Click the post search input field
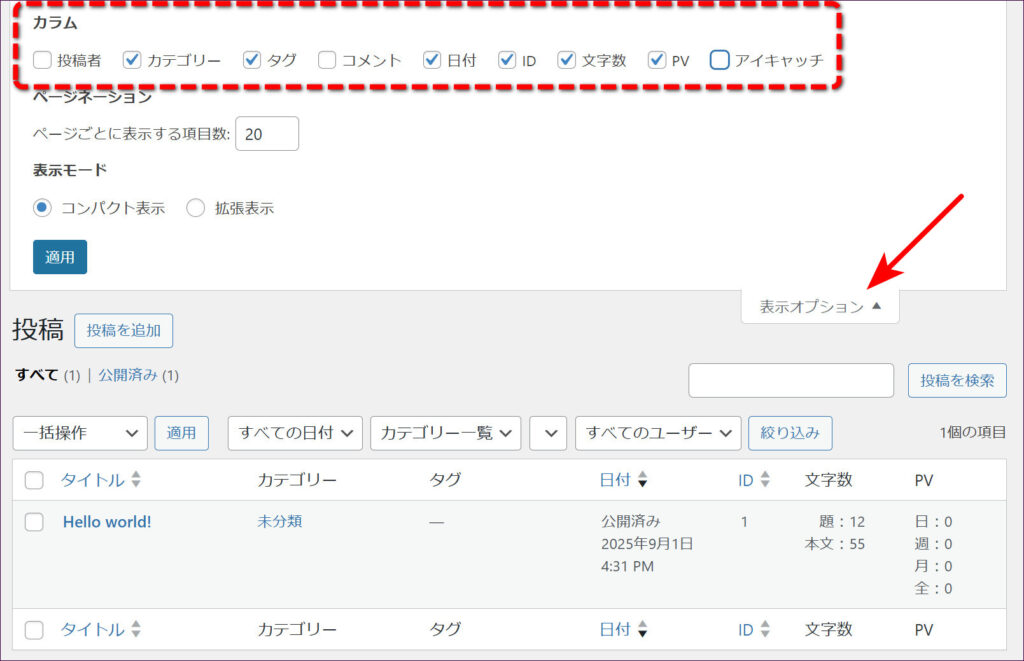 [x=790, y=380]
